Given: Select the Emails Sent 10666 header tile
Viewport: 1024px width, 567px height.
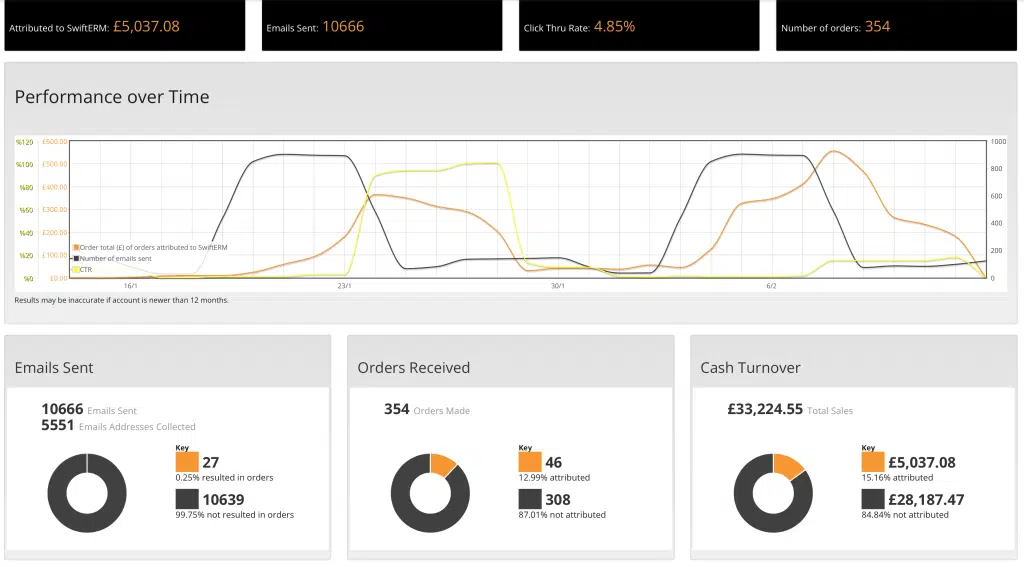Looking at the screenshot, I should (382, 25).
